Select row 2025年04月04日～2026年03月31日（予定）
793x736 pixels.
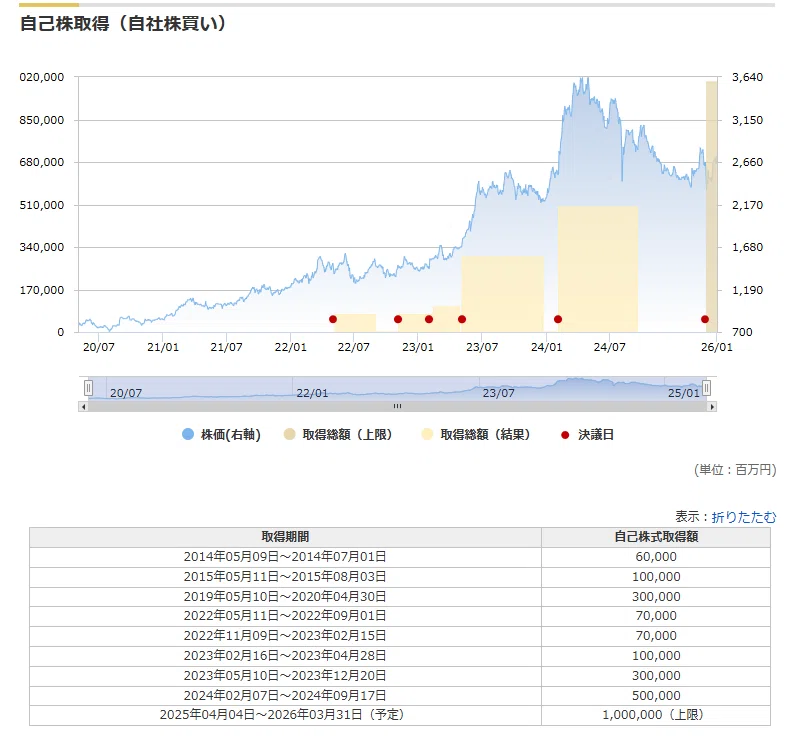pyautogui.click(x=400, y=715)
